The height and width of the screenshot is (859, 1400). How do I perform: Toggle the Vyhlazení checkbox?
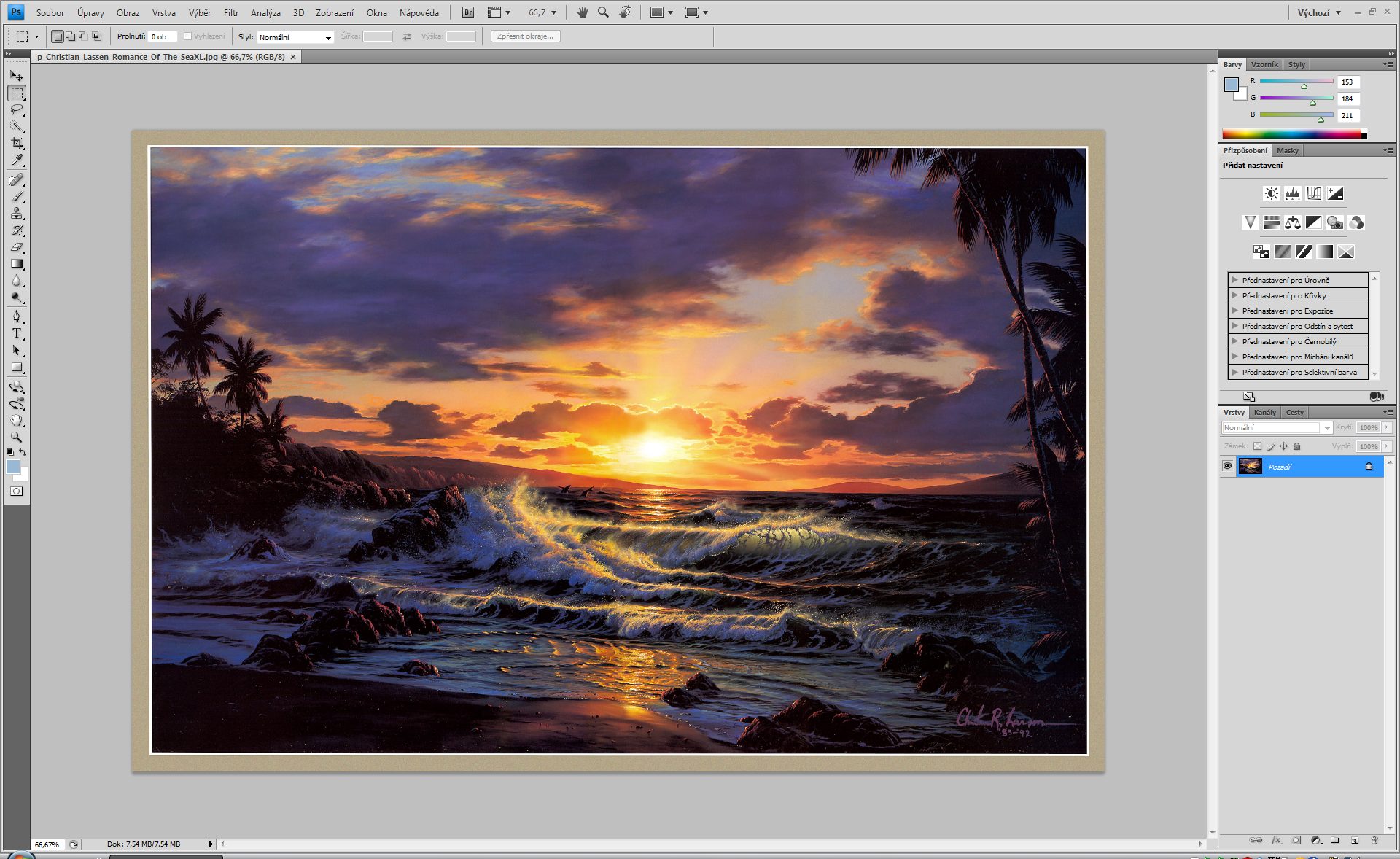[x=187, y=36]
